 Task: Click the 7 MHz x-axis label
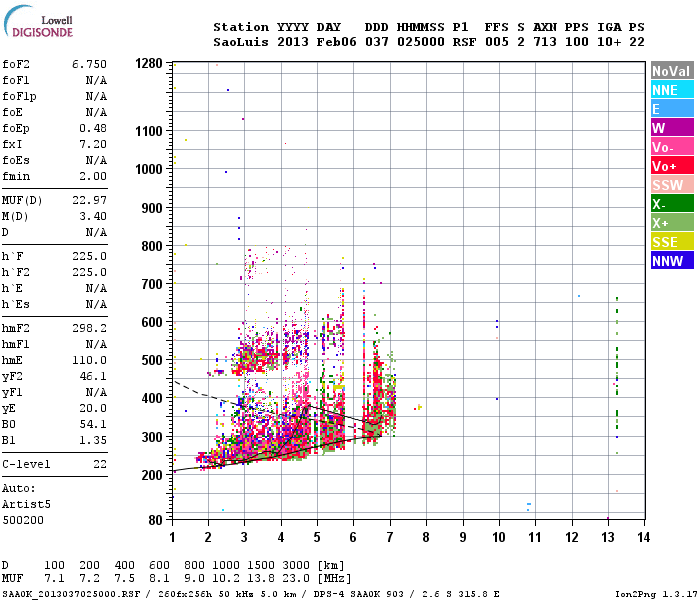390,537
